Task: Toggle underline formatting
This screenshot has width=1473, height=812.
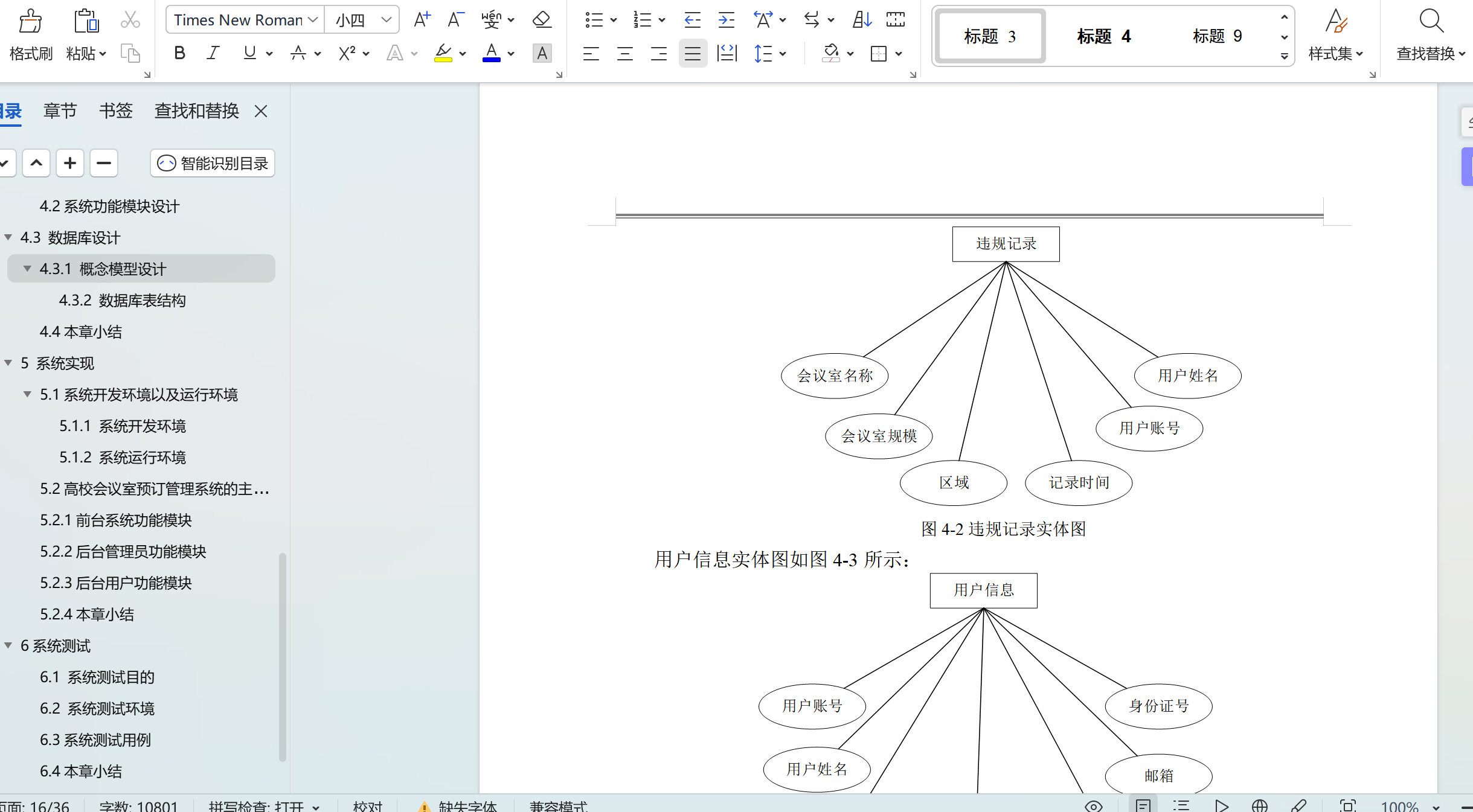Action: point(249,53)
